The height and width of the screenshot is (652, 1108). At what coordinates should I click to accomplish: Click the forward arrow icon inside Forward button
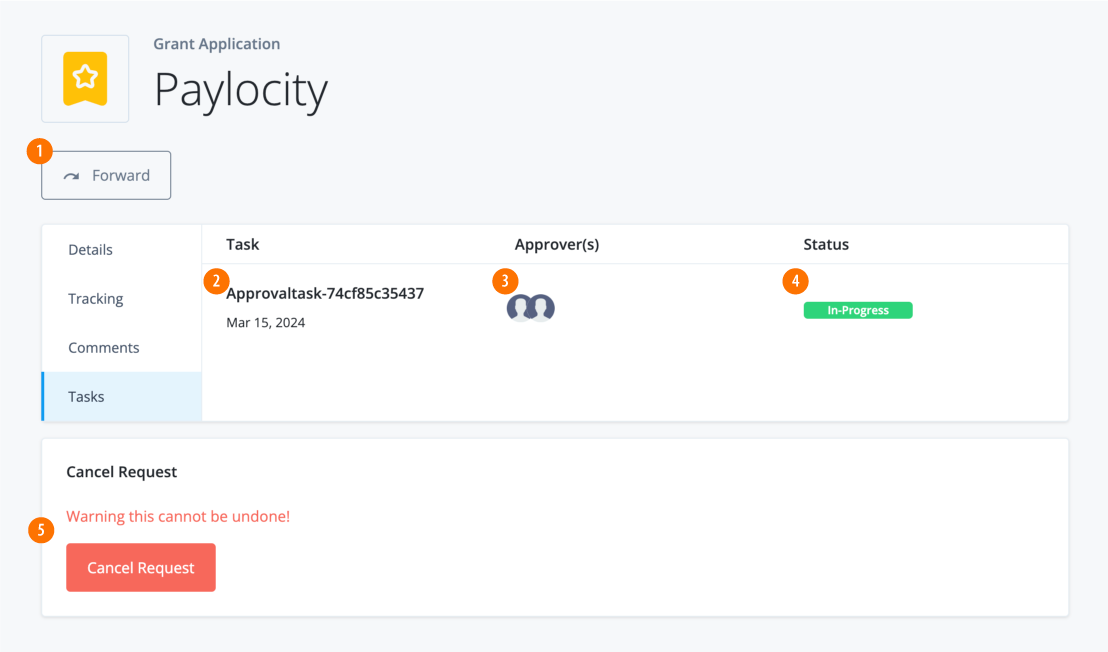pos(73,175)
